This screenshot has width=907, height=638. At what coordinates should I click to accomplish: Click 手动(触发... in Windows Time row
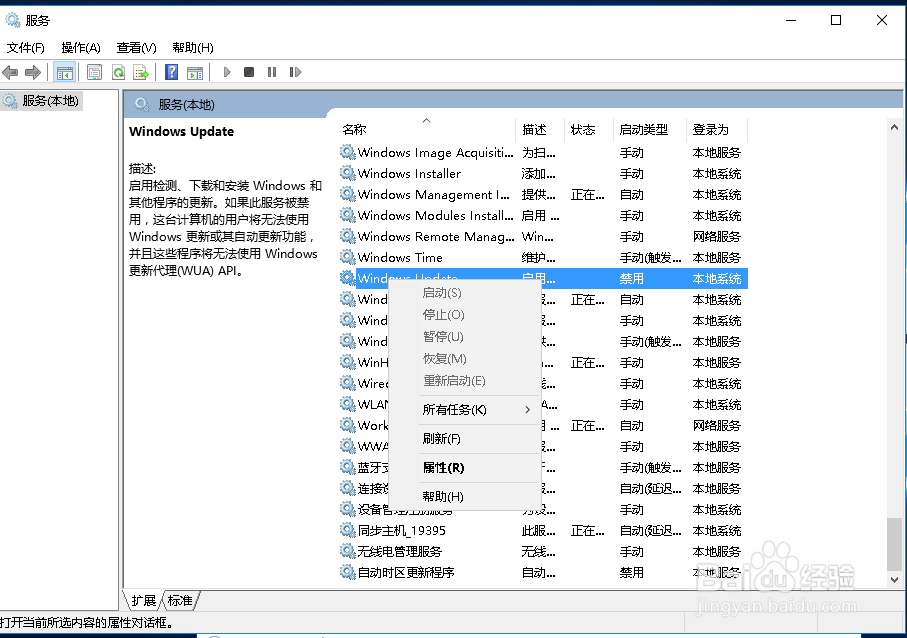[x=651, y=257]
